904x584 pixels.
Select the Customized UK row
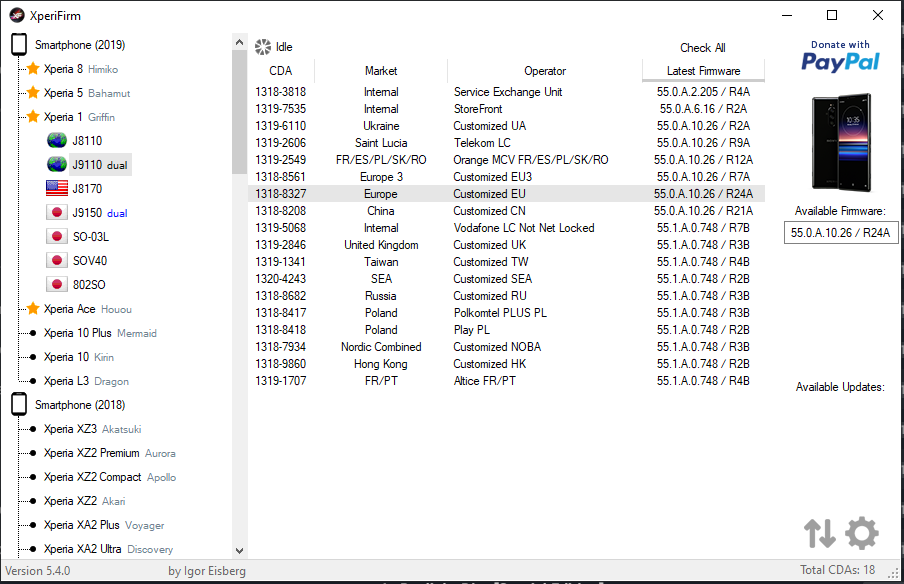click(x=507, y=244)
